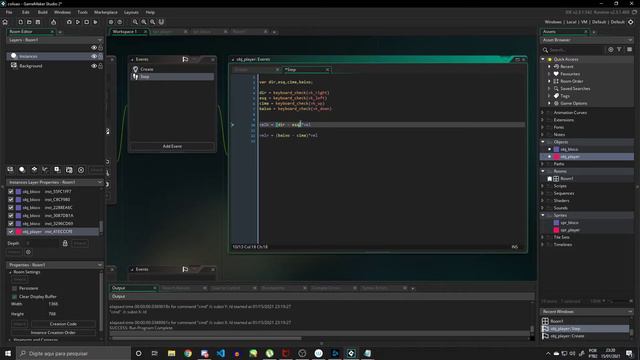Create new instance layer icon
Image resolution: width=640 pixels, height=360 pixels.
(x=22, y=170)
